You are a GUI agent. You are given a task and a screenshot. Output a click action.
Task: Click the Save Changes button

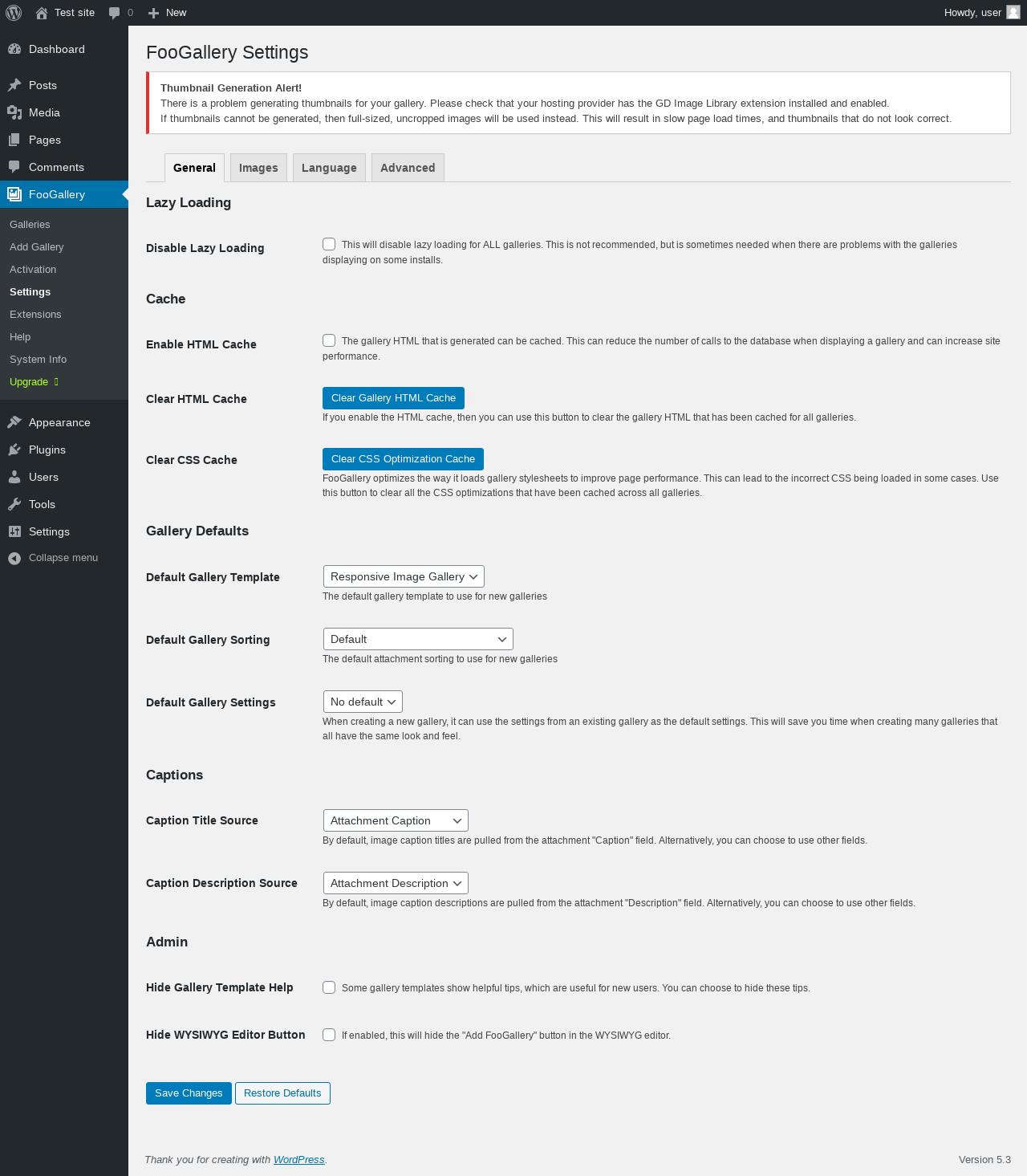click(x=189, y=1093)
